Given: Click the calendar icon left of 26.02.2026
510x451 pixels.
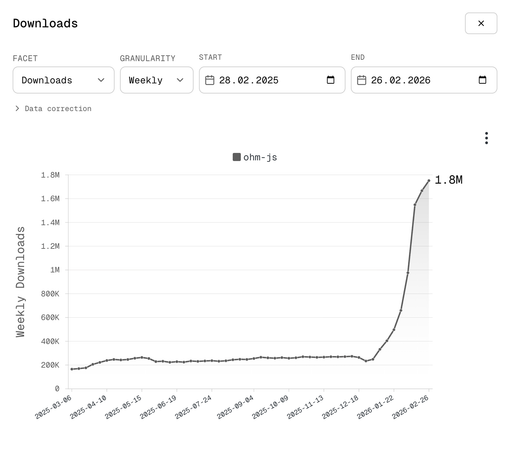Looking at the screenshot, I should [x=361, y=80].
